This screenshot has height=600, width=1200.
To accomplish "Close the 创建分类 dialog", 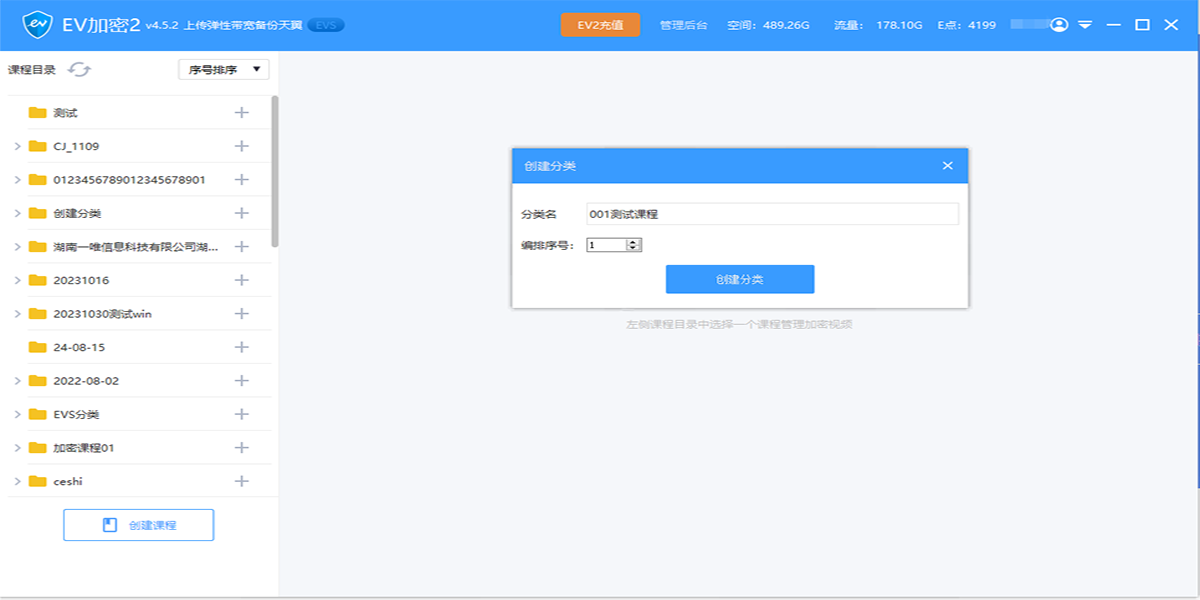I will click(x=947, y=166).
